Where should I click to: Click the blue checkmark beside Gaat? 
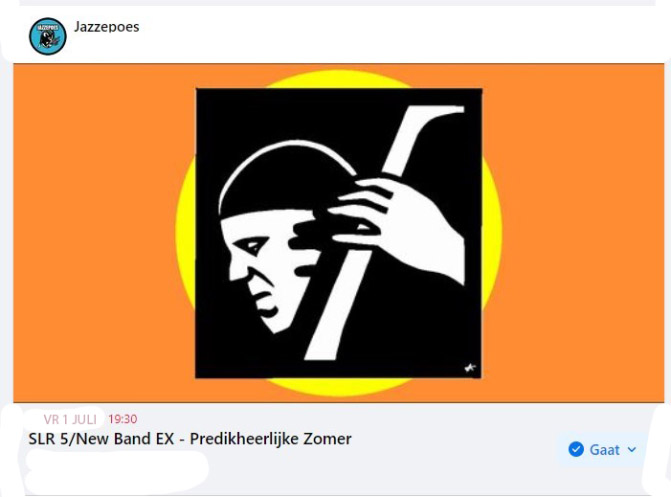(576, 449)
